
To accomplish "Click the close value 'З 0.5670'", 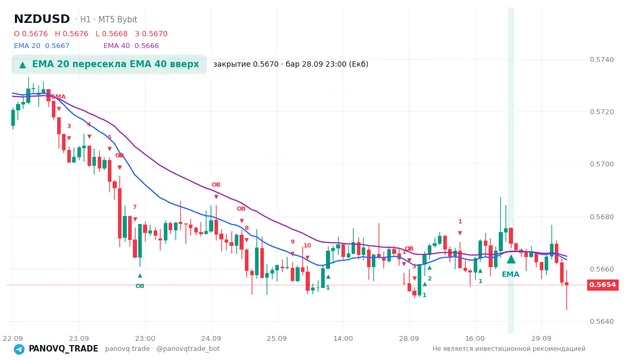I will tap(151, 34).
